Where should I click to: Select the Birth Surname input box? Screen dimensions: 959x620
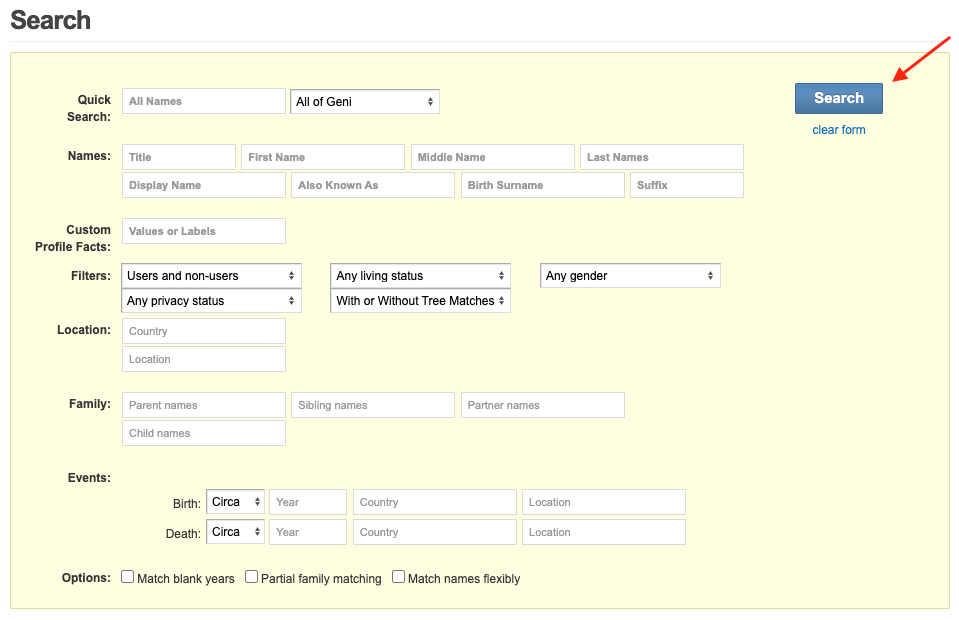click(543, 185)
